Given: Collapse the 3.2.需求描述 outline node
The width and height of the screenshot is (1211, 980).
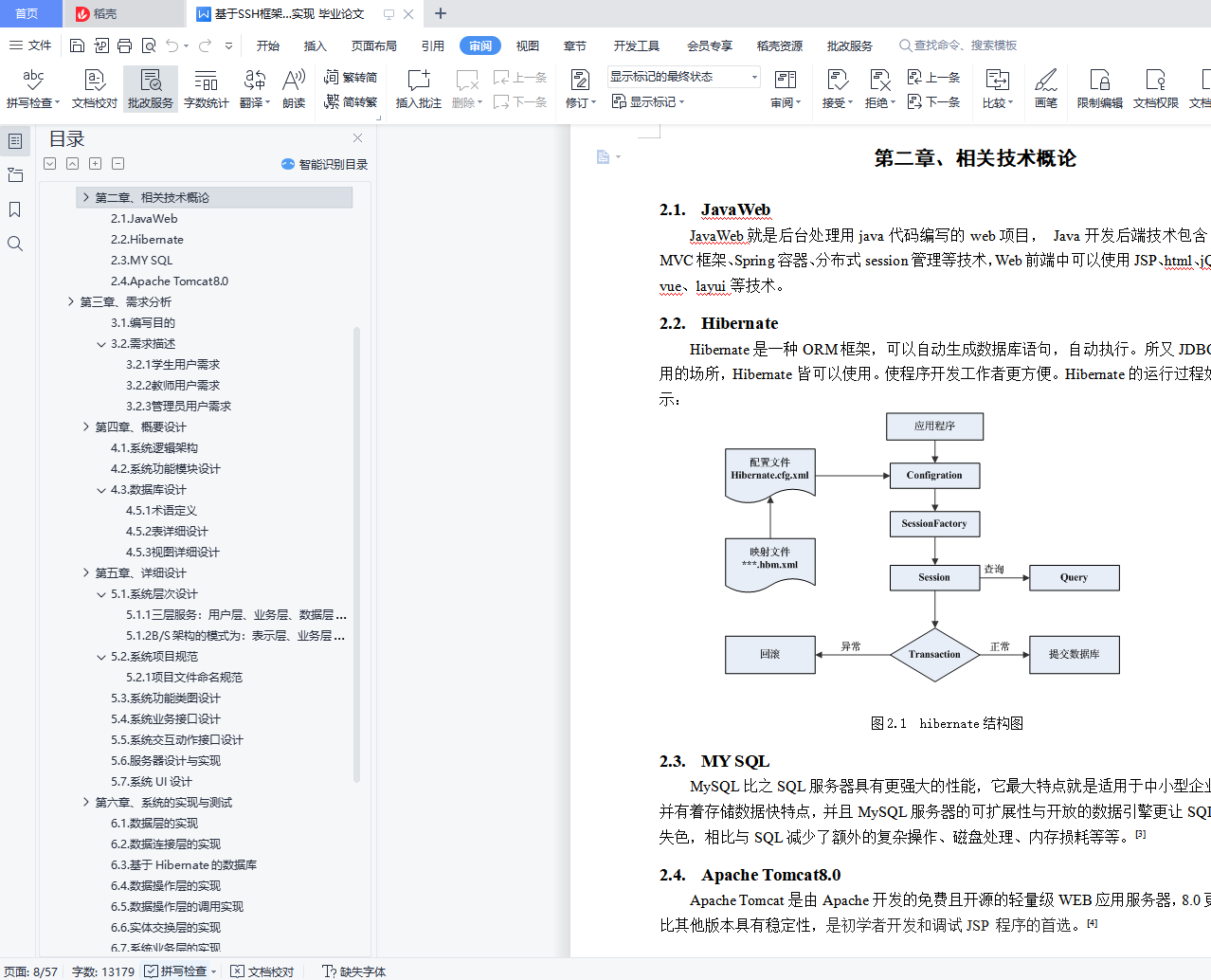Looking at the screenshot, I should click(x=101, y=344).
